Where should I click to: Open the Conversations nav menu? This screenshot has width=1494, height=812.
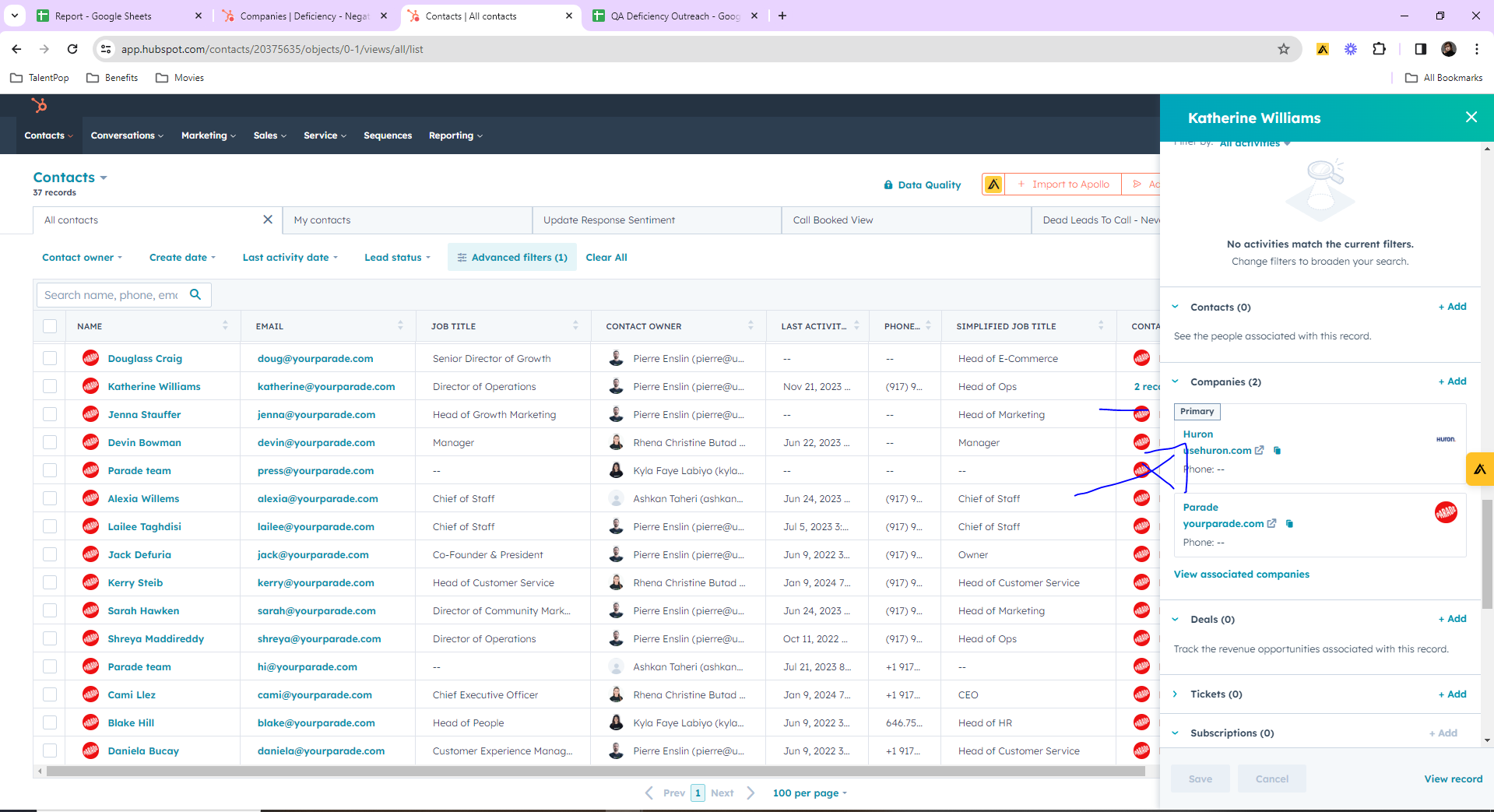coord(127,135)
